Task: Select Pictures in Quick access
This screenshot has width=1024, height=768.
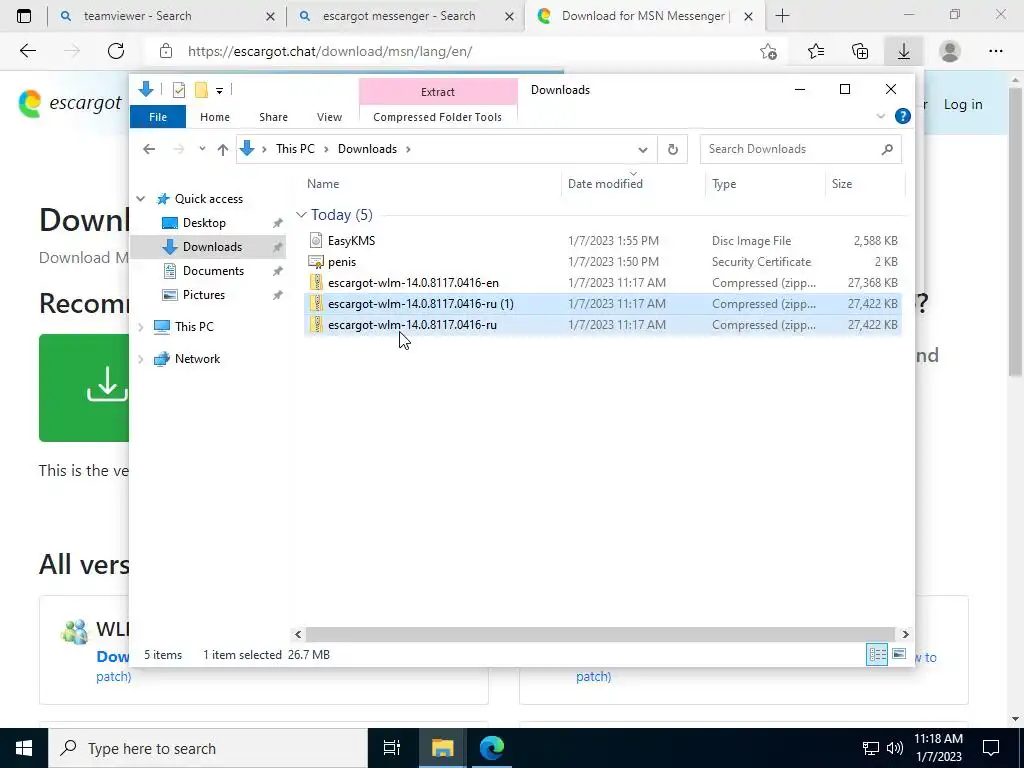Action: coord(203,295)
